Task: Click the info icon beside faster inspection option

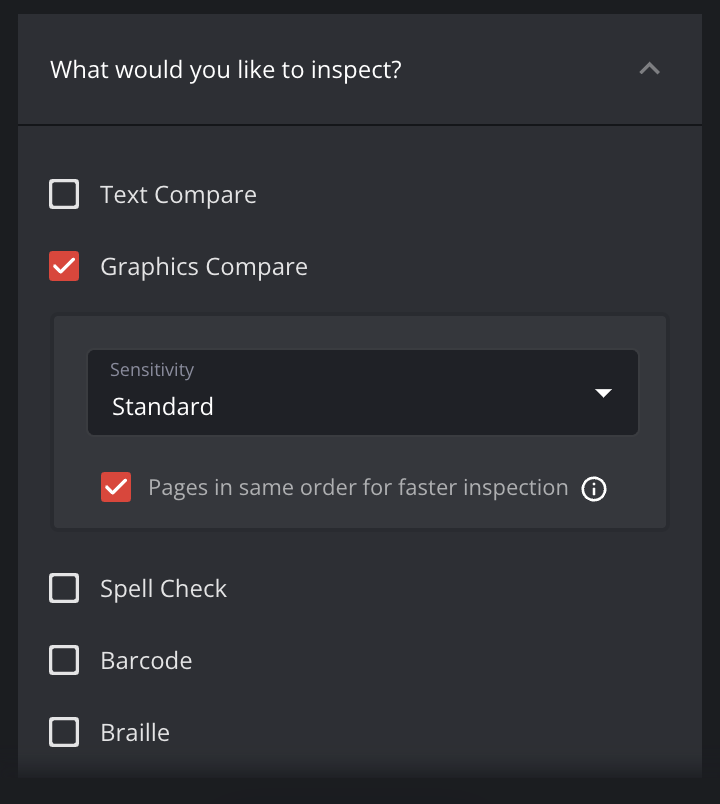Action: point(594,489)
